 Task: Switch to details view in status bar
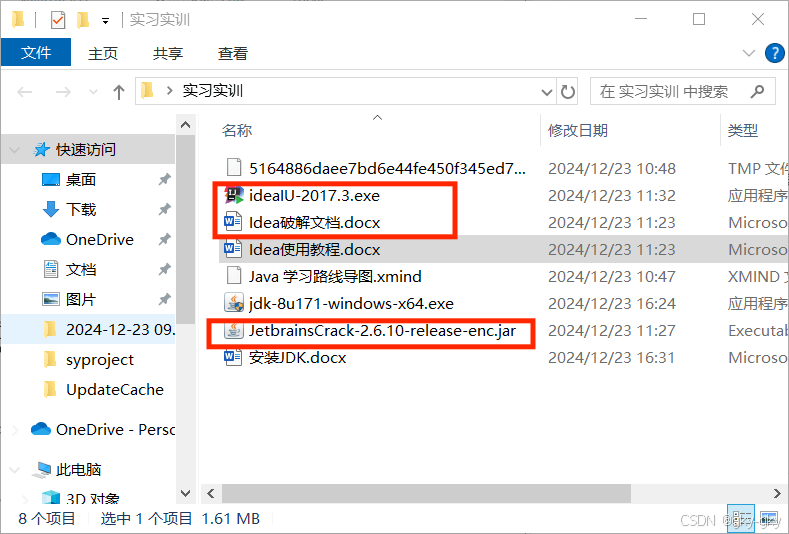[x=741, y=518]
